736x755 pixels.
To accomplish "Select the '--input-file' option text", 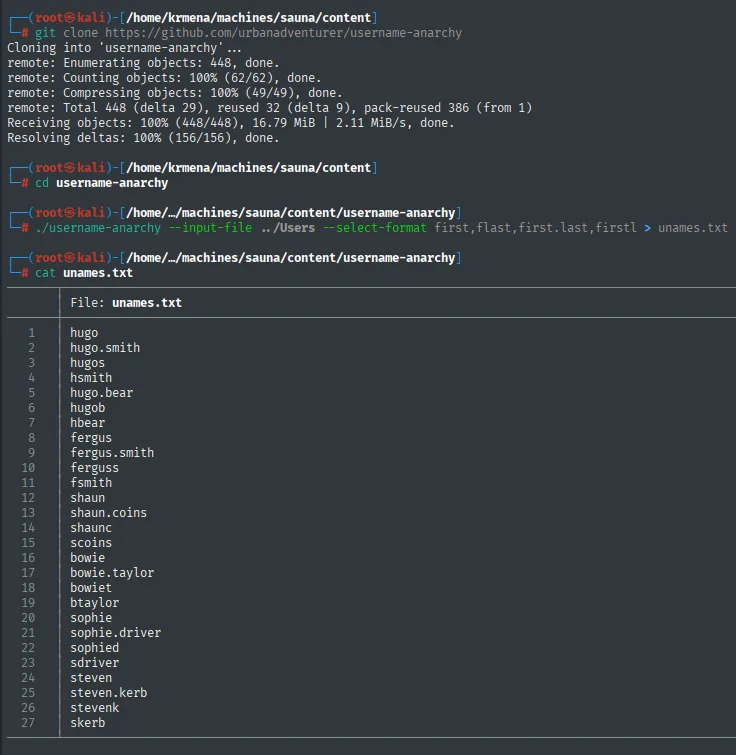I will [210, 228].
